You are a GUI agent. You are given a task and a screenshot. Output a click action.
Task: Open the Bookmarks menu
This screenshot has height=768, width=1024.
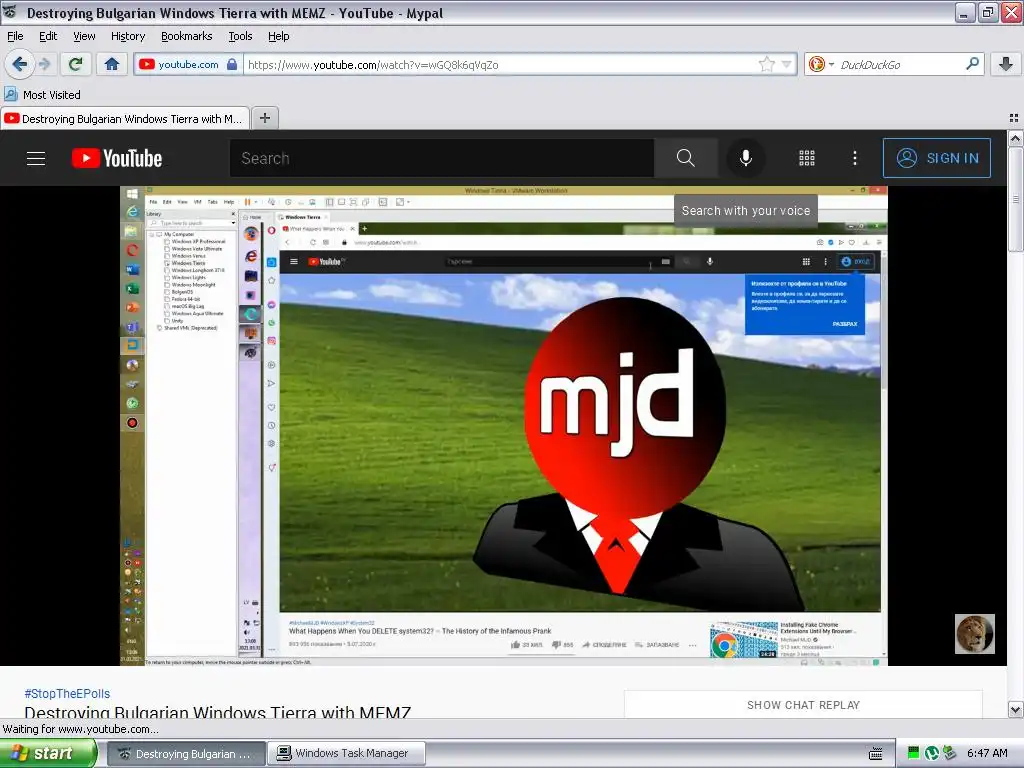click(x=187, y=37)
